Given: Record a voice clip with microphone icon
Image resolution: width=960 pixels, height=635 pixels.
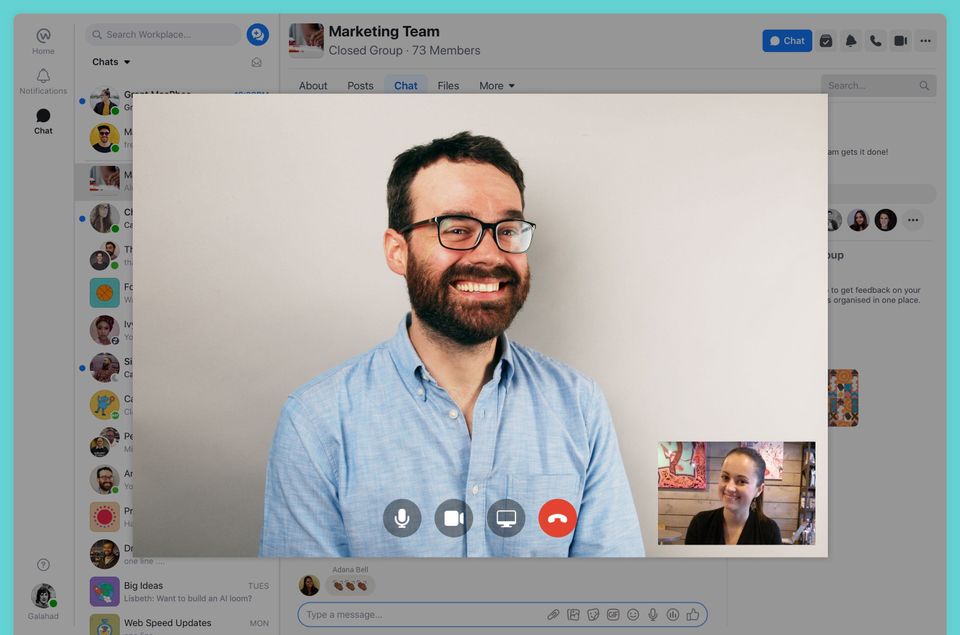Looking at the screenshot, I should 653,615.
